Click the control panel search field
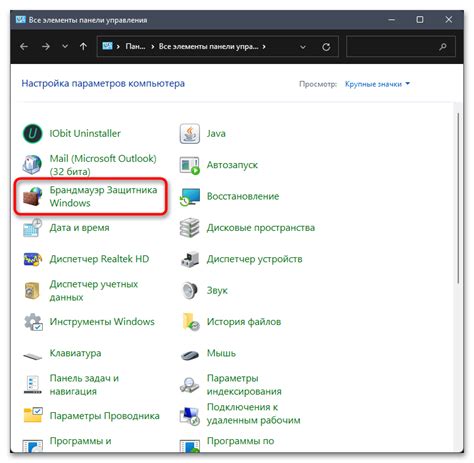 click(401, 47)
